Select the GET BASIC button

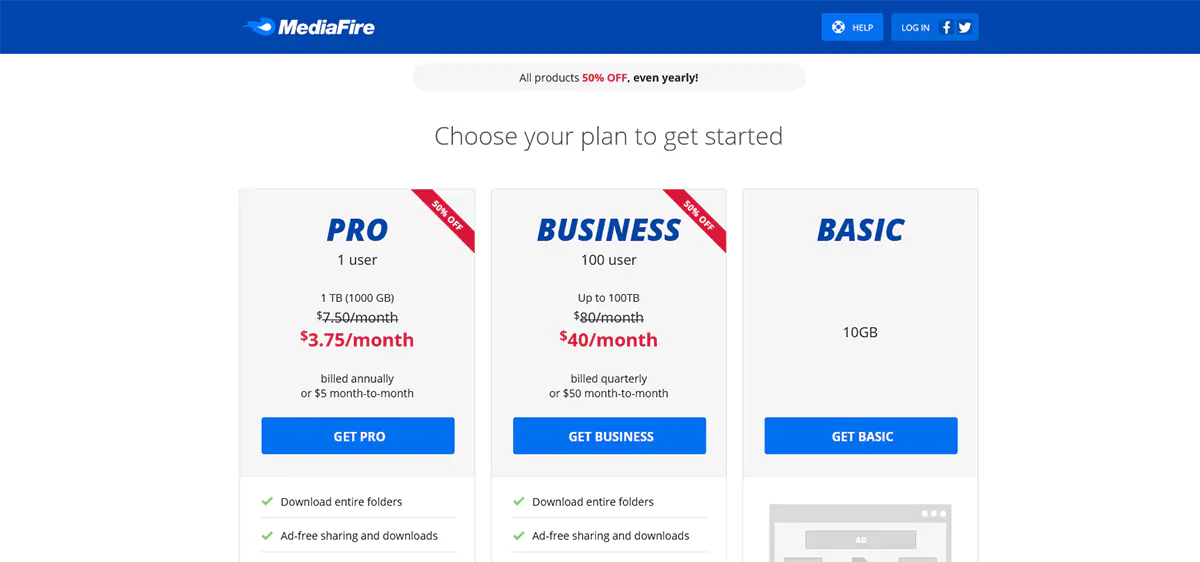861,436
